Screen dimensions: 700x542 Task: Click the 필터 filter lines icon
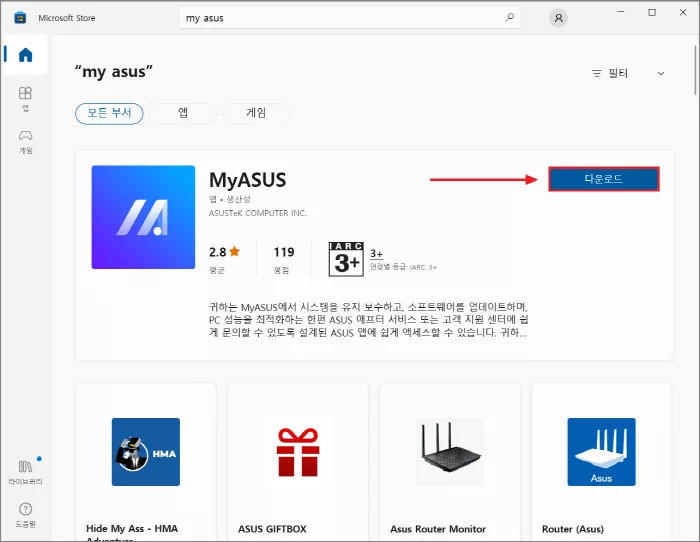(596, 73)
